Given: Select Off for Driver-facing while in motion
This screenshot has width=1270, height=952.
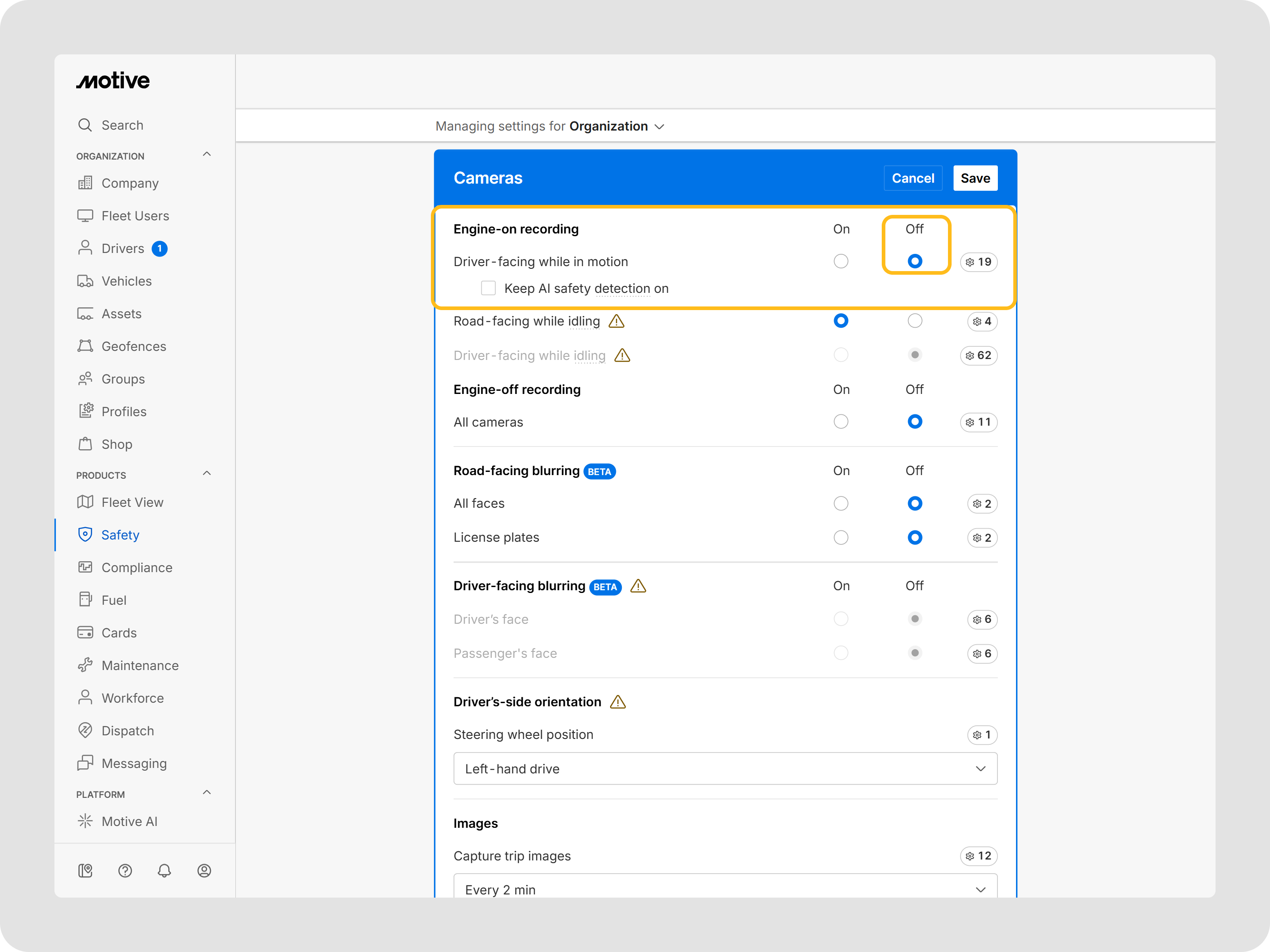Looking at the screenshot, I should pos(914,261).
